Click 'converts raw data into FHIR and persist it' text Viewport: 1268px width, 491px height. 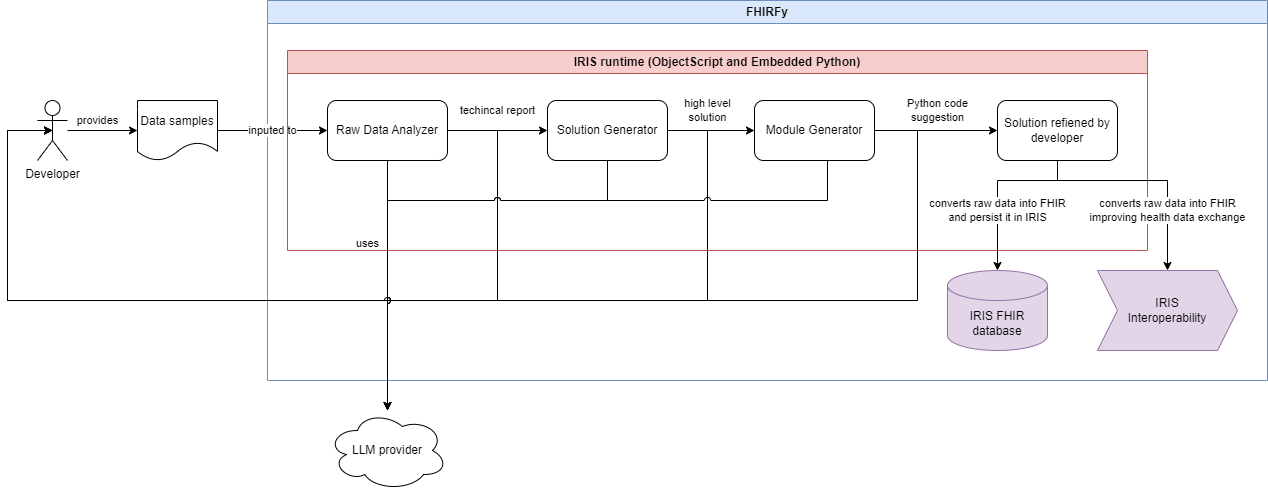click(996, 210)
